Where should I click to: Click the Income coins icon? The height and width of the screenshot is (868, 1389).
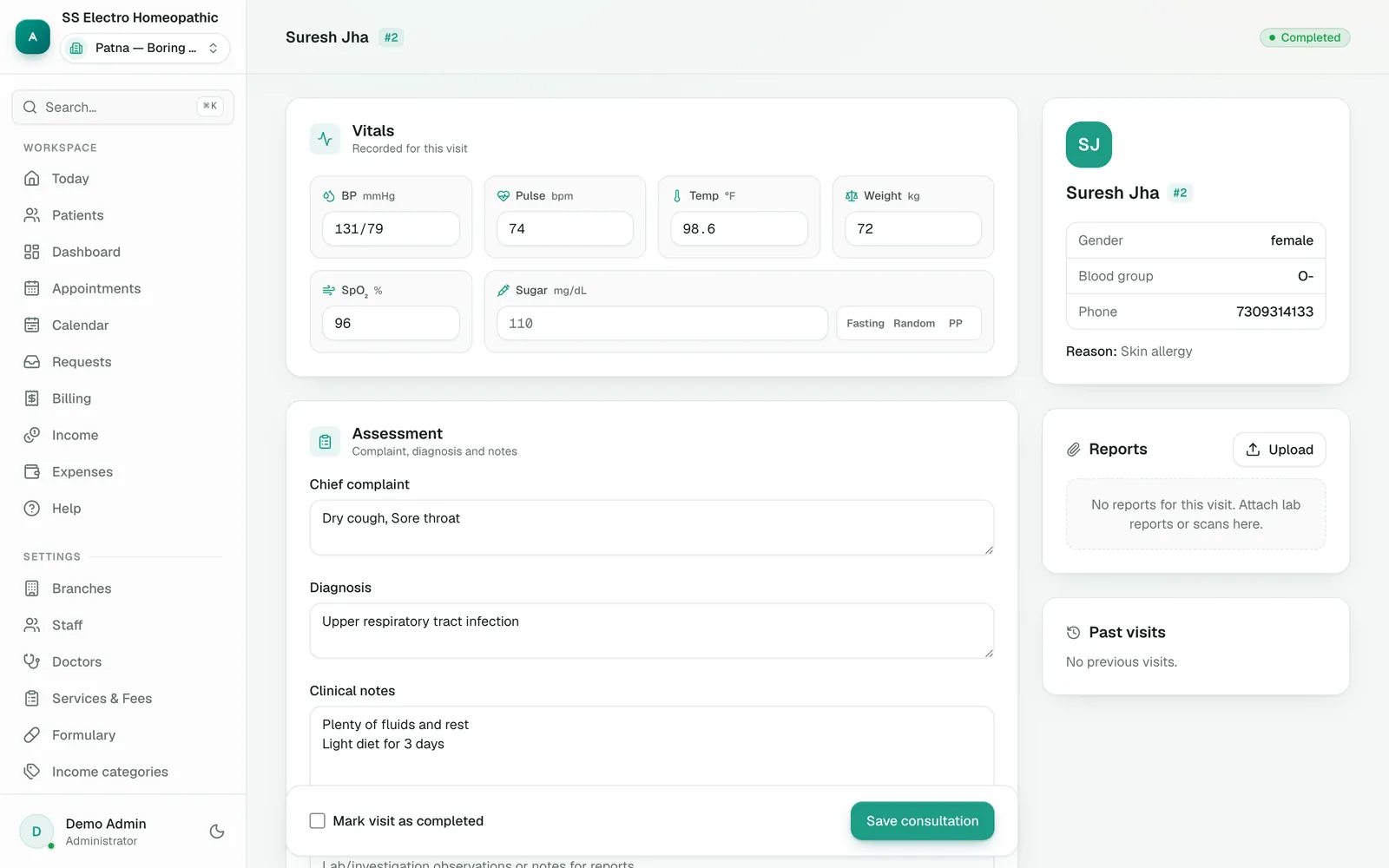(x=32, y=435)
